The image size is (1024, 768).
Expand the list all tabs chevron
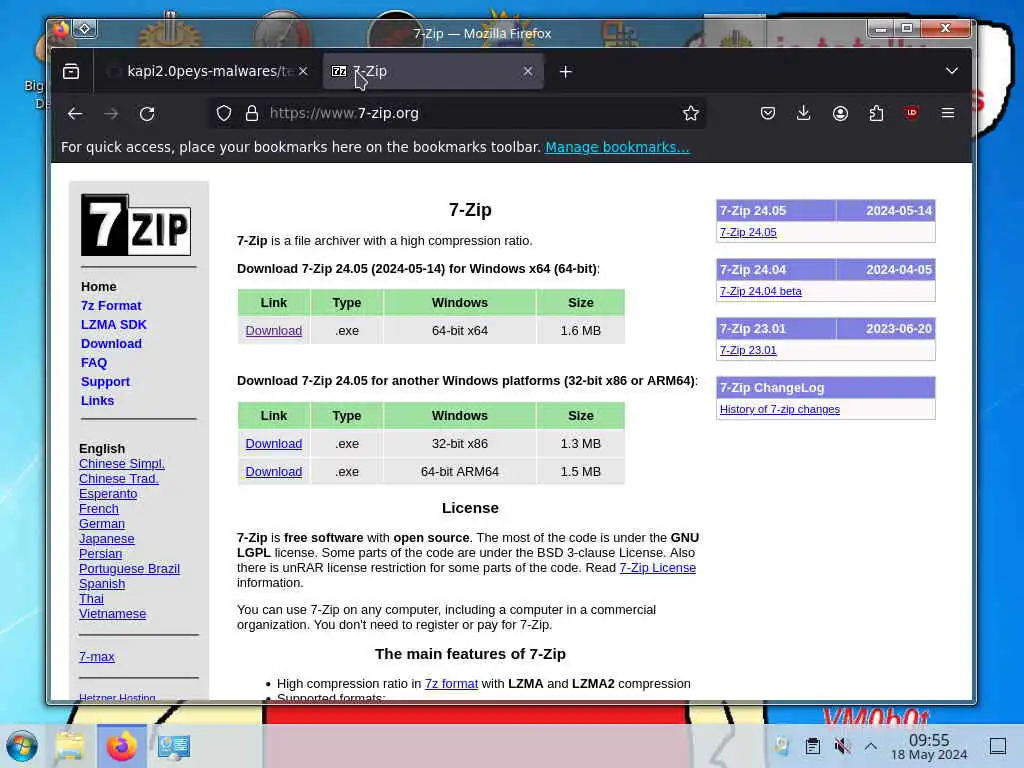pyautogui.click(x=952, y=71)
